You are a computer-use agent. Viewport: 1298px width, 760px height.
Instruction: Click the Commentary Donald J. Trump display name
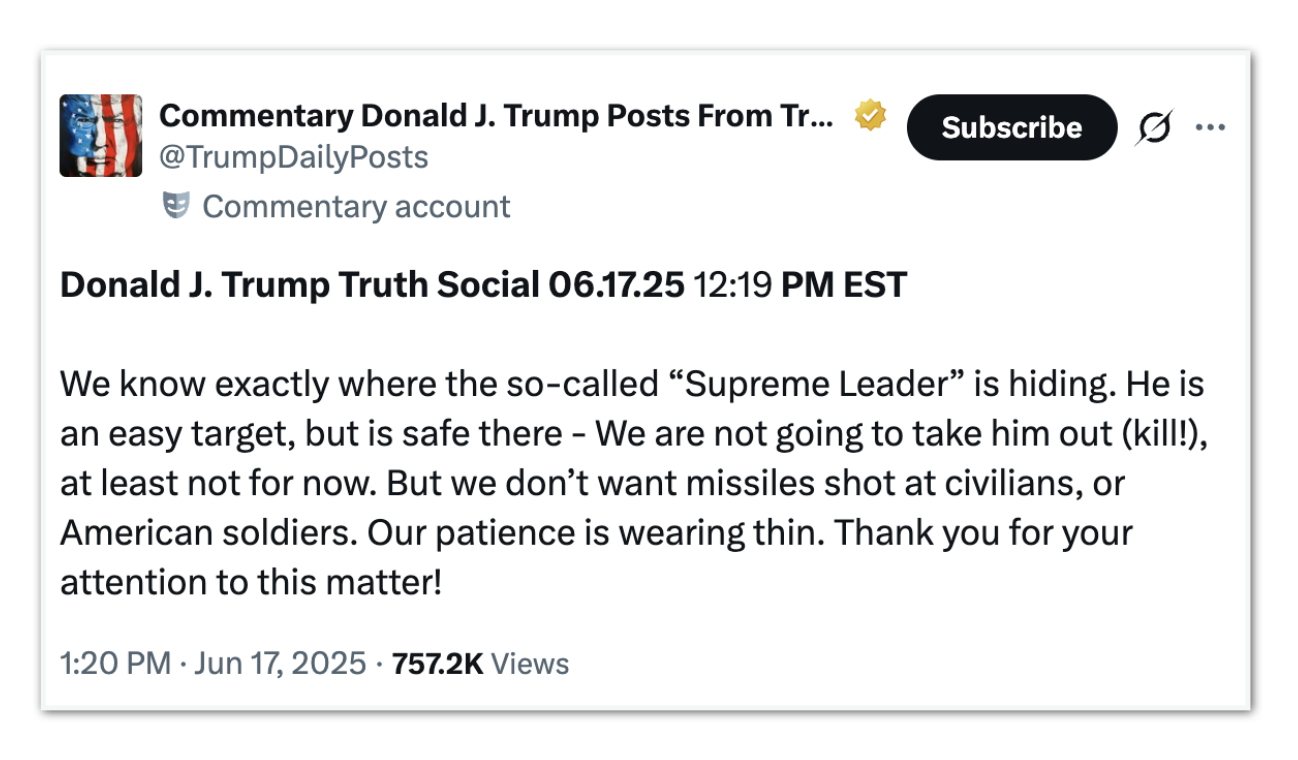click(495, 117)
